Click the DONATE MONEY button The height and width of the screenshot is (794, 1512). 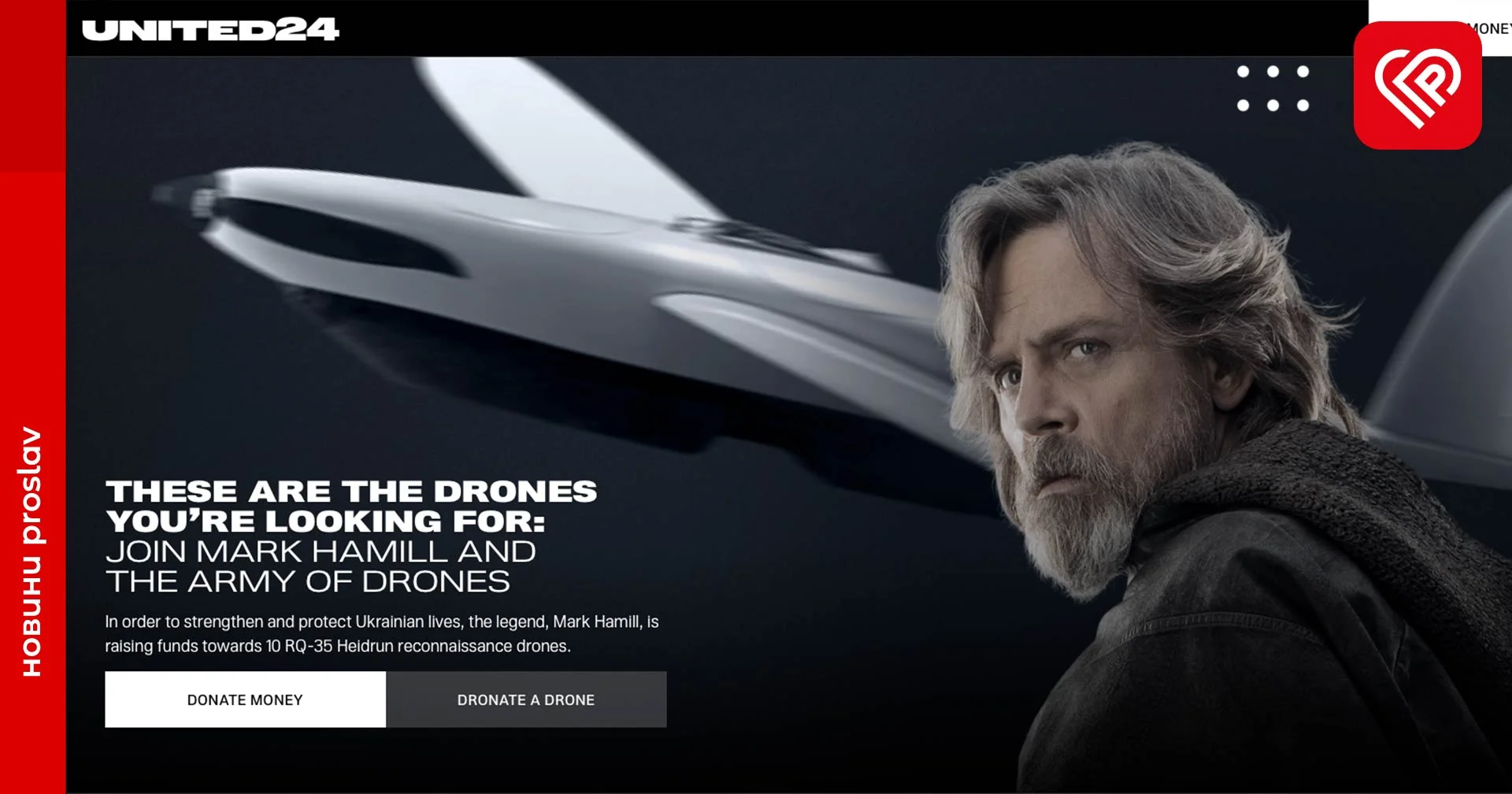pos(245,699)
